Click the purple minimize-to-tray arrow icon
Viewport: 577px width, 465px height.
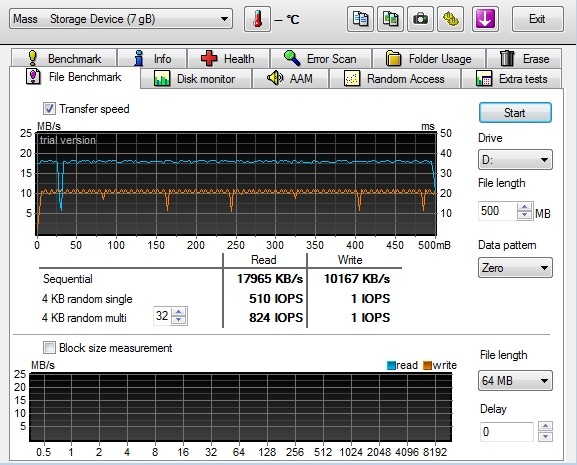click(x=485, y=19)
